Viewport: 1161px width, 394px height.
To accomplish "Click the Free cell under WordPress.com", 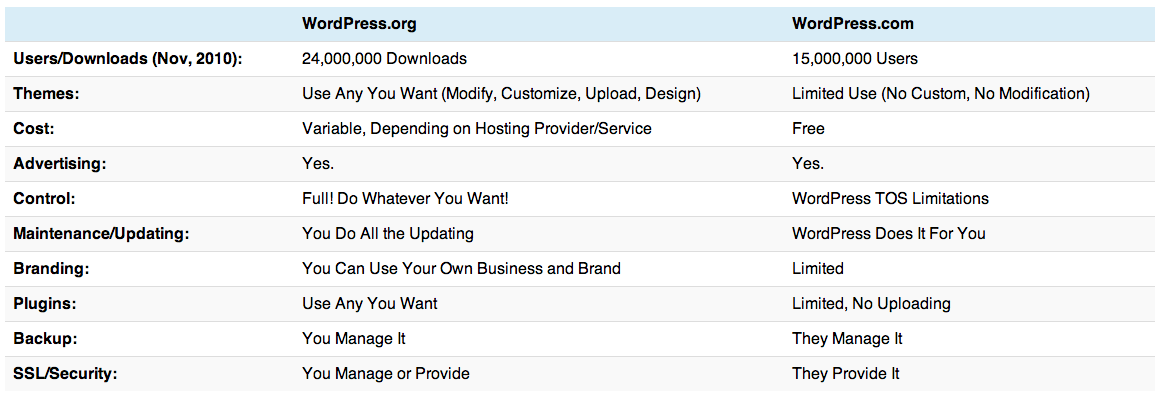I will [809, 129].
